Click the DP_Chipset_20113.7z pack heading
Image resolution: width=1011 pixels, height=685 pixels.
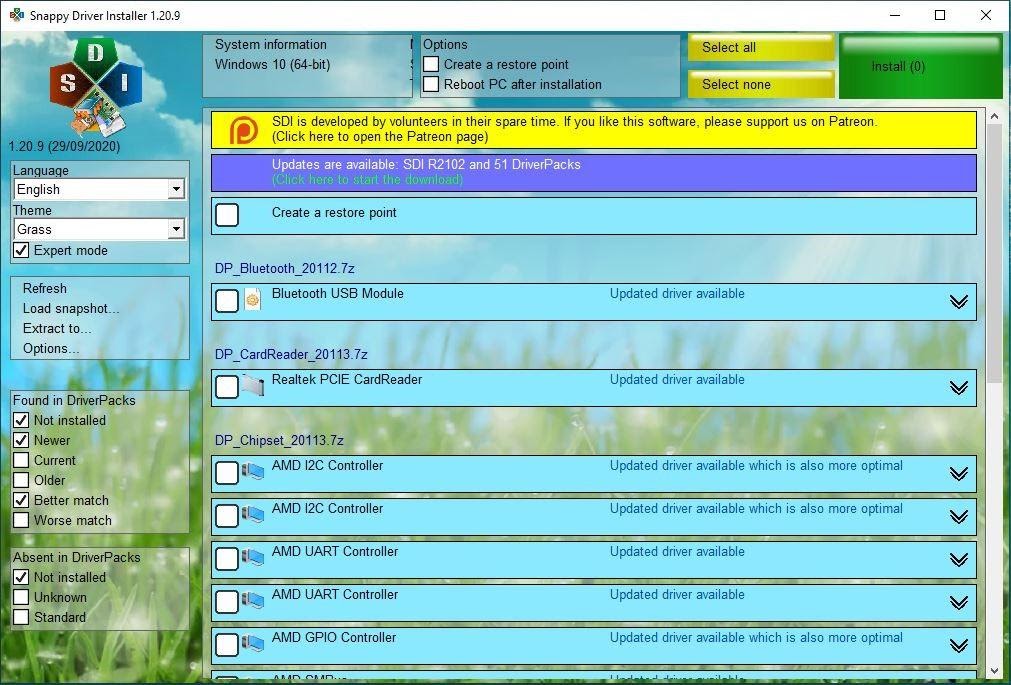click(x=279, y=440)
